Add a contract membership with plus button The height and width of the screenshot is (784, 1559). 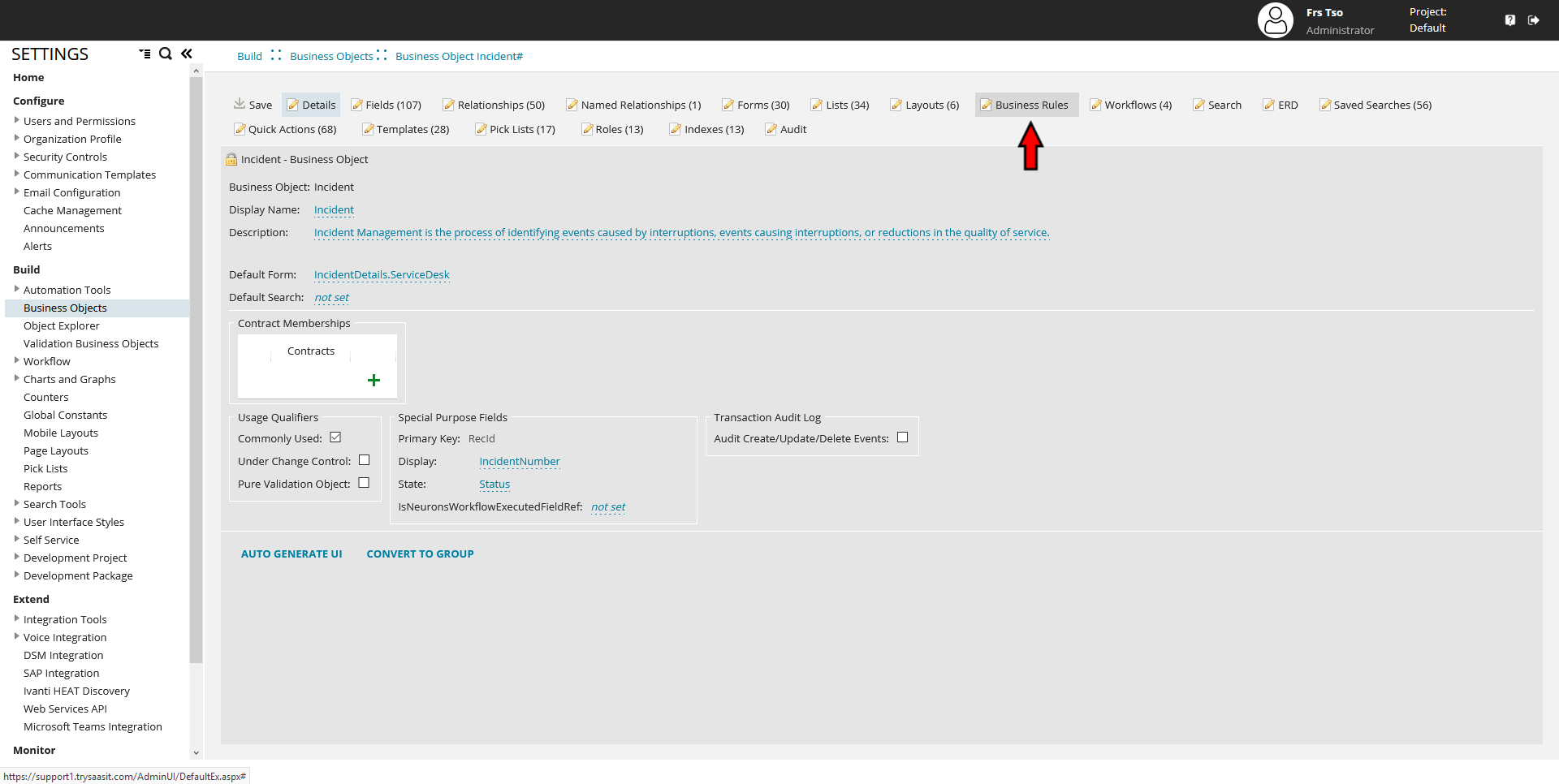[x=374, y=380]
